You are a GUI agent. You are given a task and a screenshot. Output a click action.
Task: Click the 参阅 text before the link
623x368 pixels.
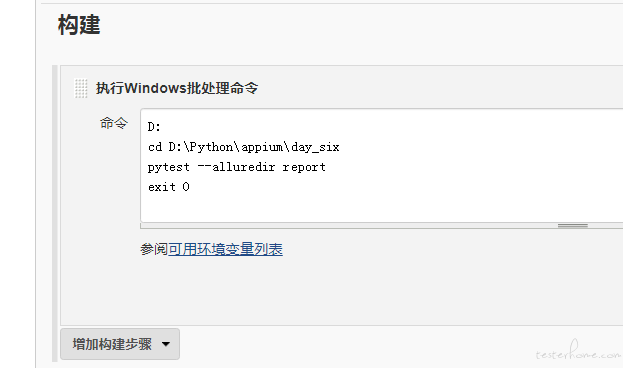(x=154, y=249)
